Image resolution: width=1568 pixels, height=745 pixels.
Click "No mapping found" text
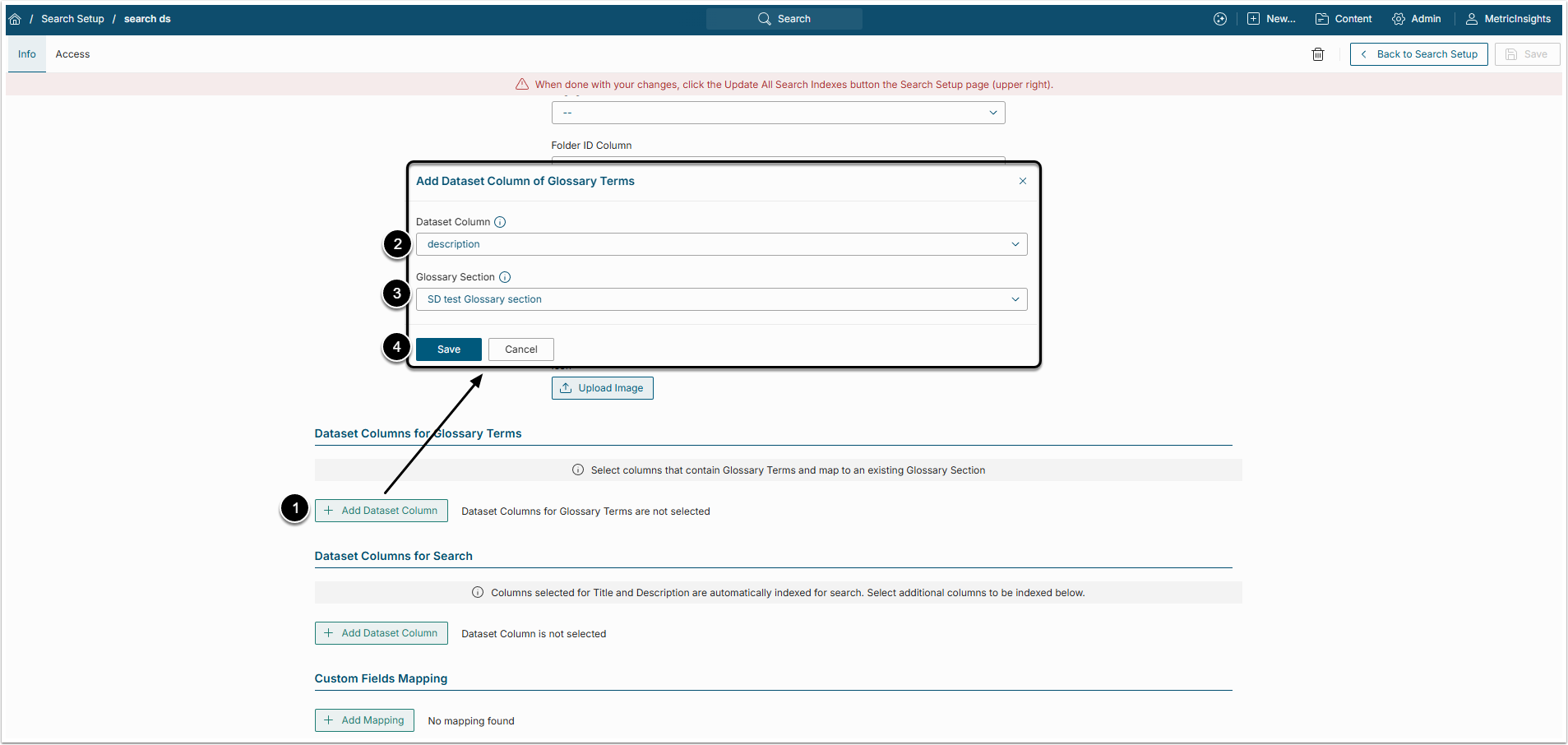tap(471, 721)
